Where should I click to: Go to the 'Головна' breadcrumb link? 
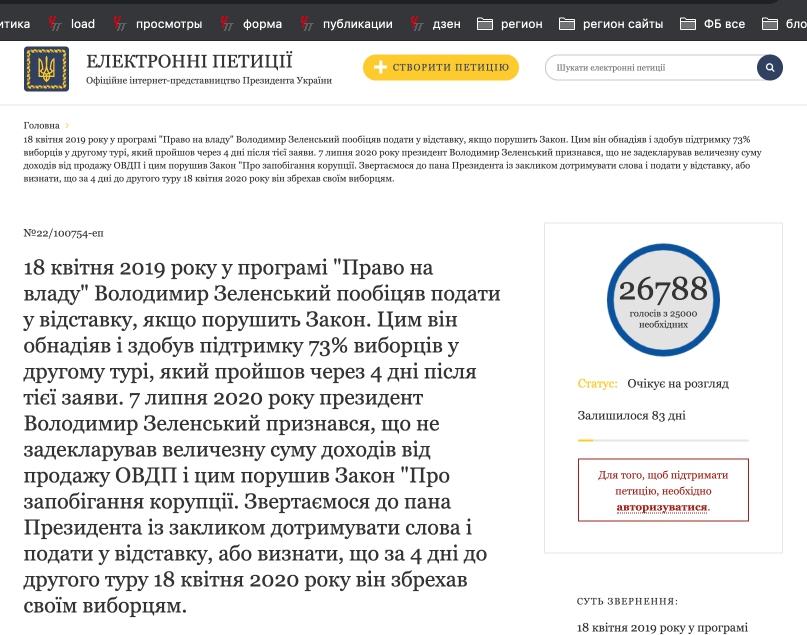(41, 126)
